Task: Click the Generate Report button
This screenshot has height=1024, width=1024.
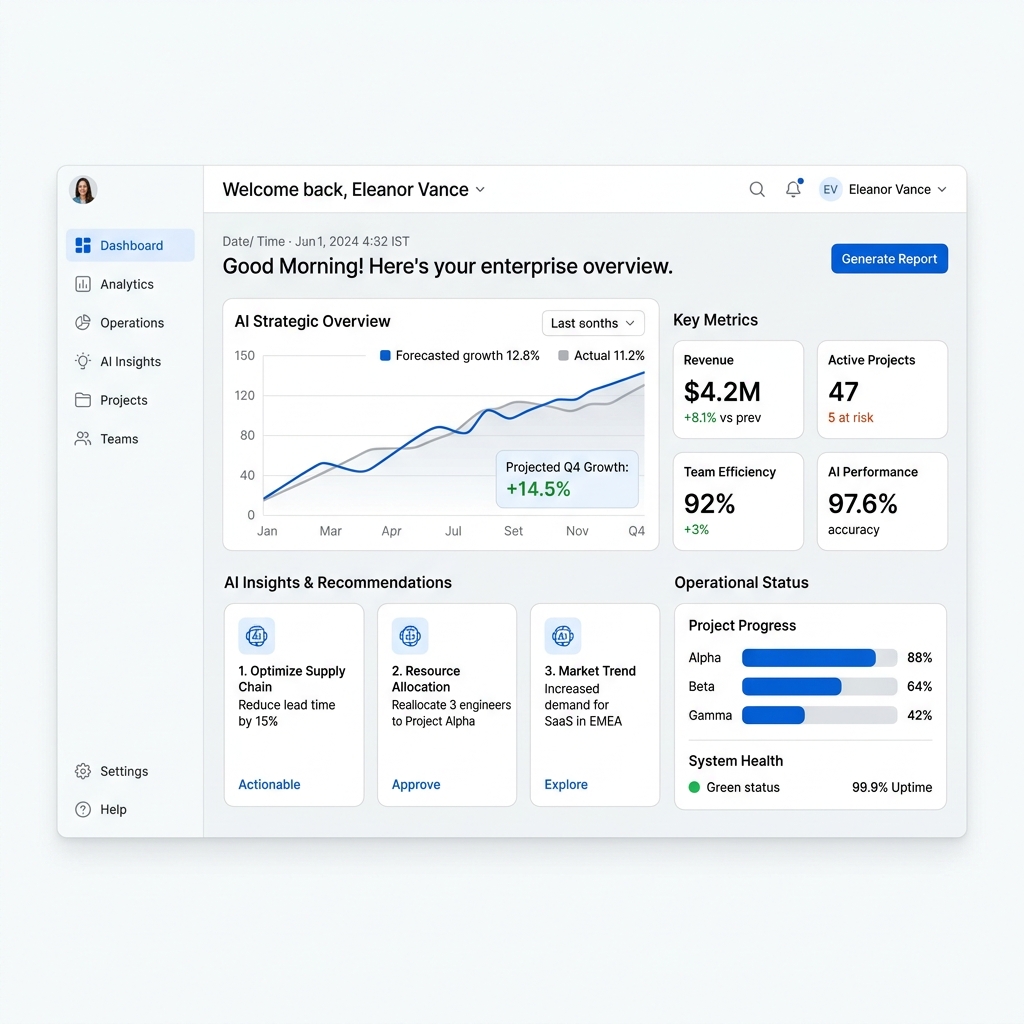Action: (x=889, y=258)
